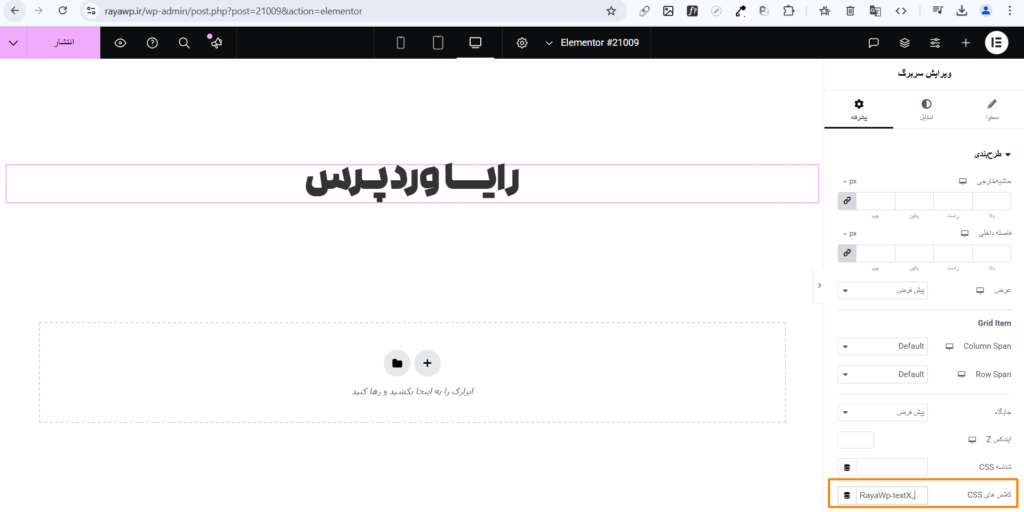Toggle margin linked values chain icon
Viewport: 1024px width, 512px height.
click(846, 201)
